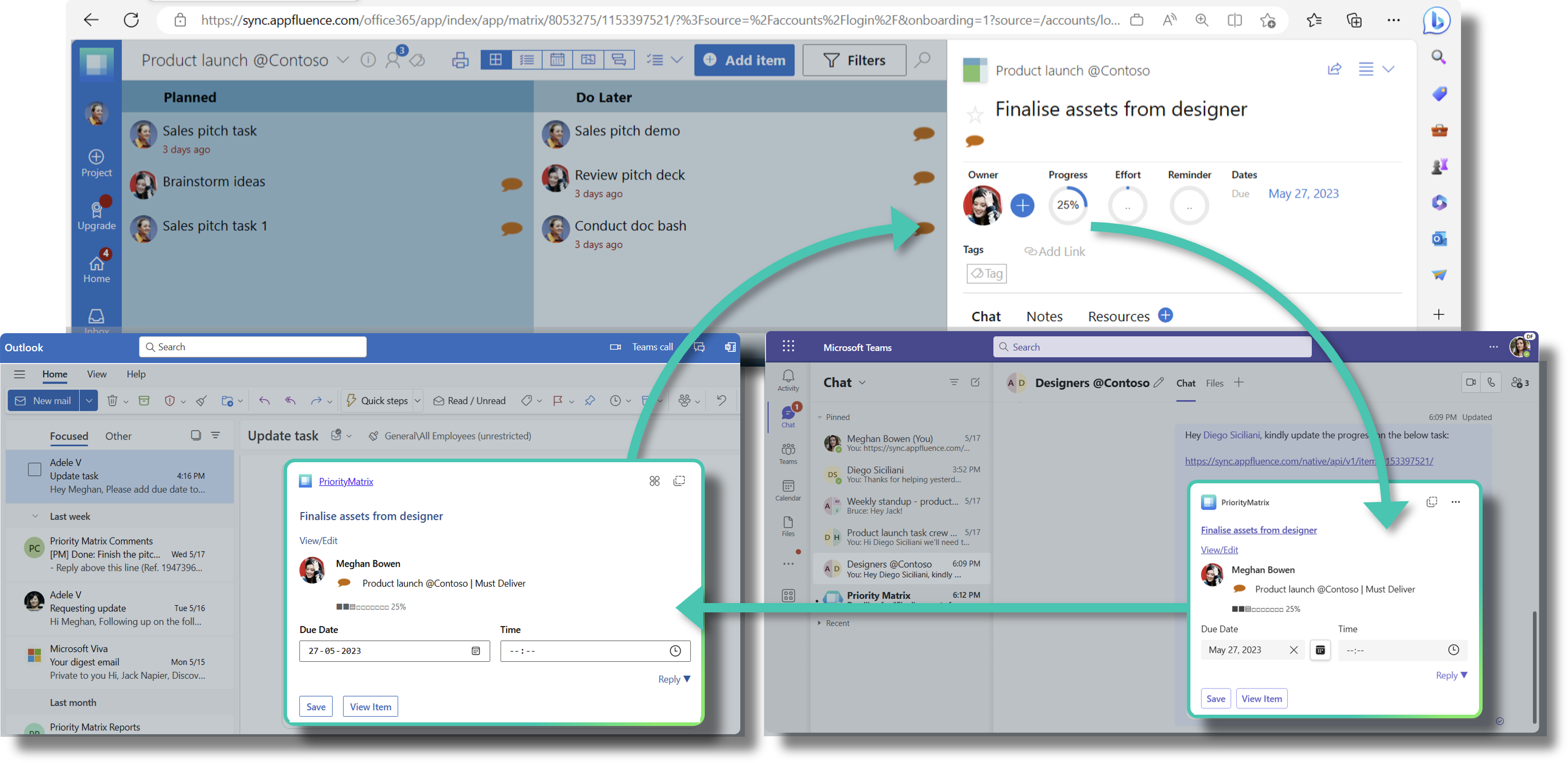Click the Save button in the task card
The width and height of the screenshot is (1568, 763).
click(316, 706)
